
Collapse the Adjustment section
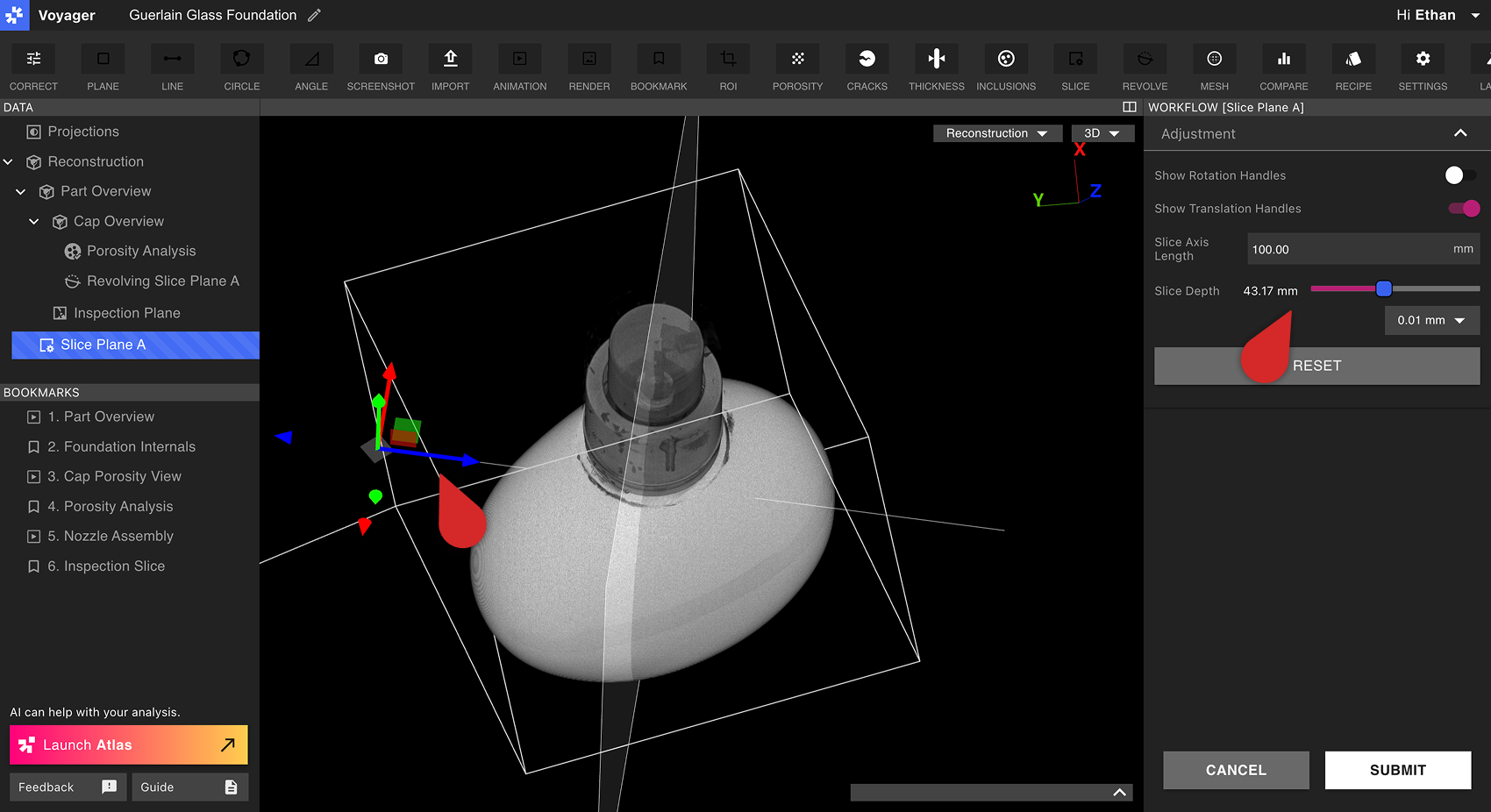pos(1460,133)
